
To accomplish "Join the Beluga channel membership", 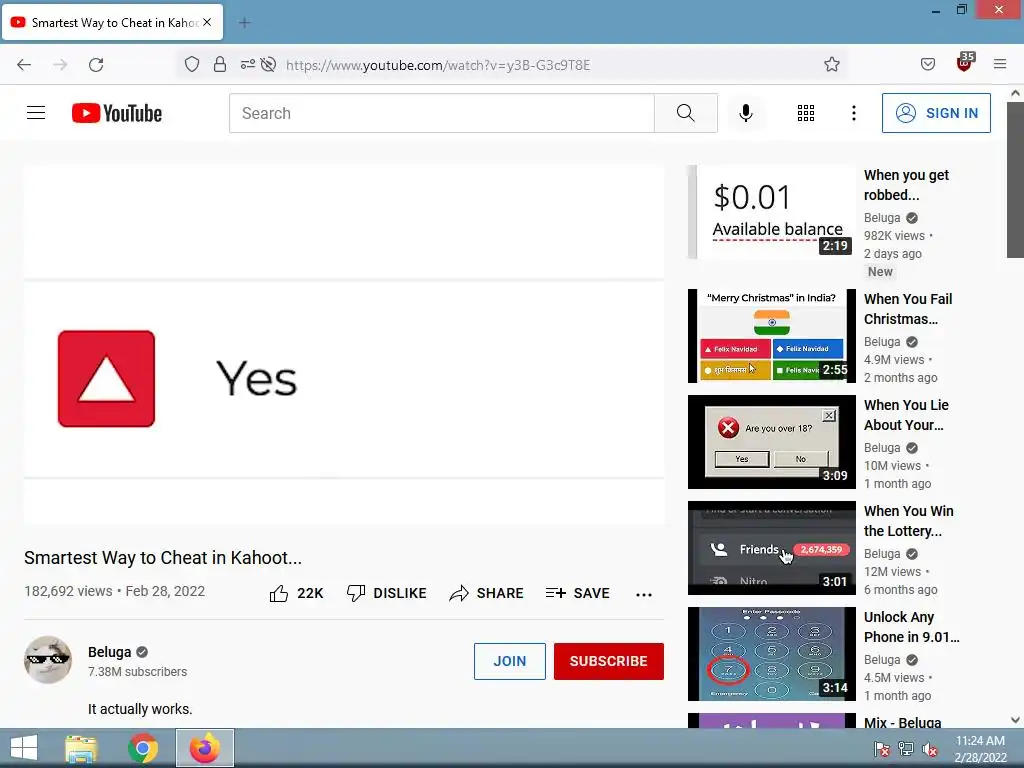I will 509,661.
